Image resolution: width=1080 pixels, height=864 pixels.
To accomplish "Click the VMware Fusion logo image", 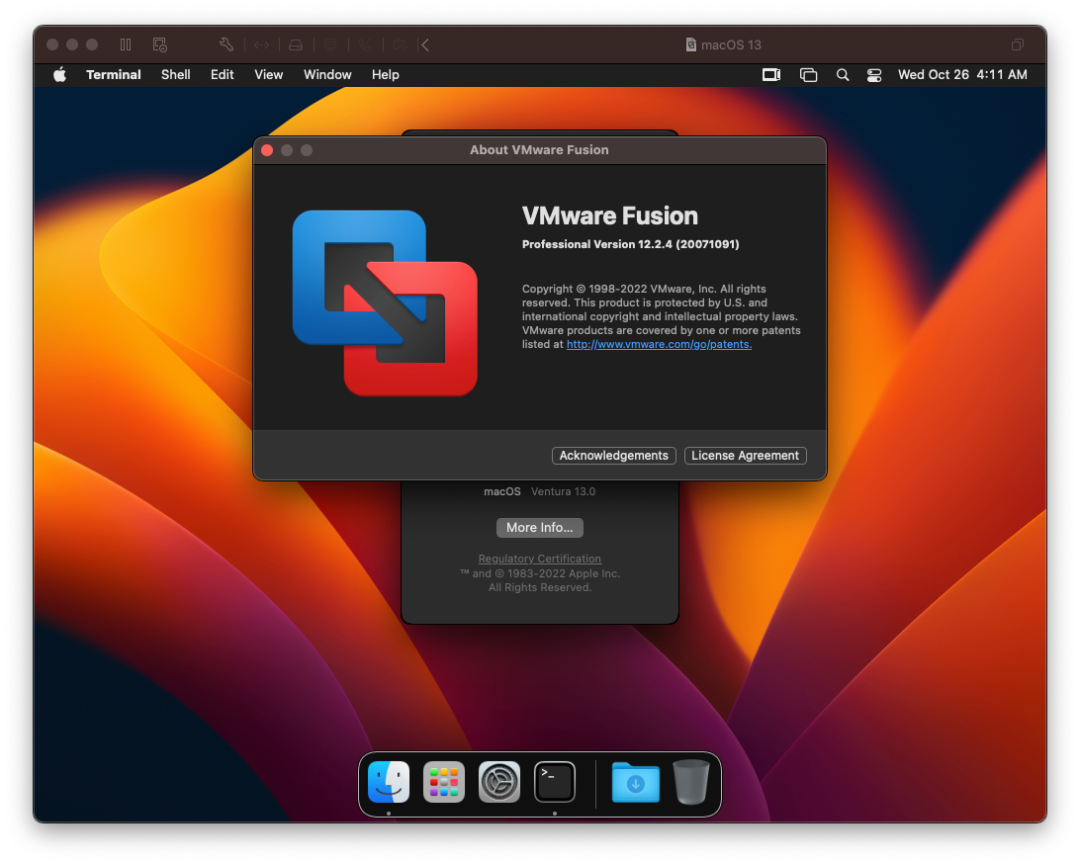I will (x=385, y=302).
